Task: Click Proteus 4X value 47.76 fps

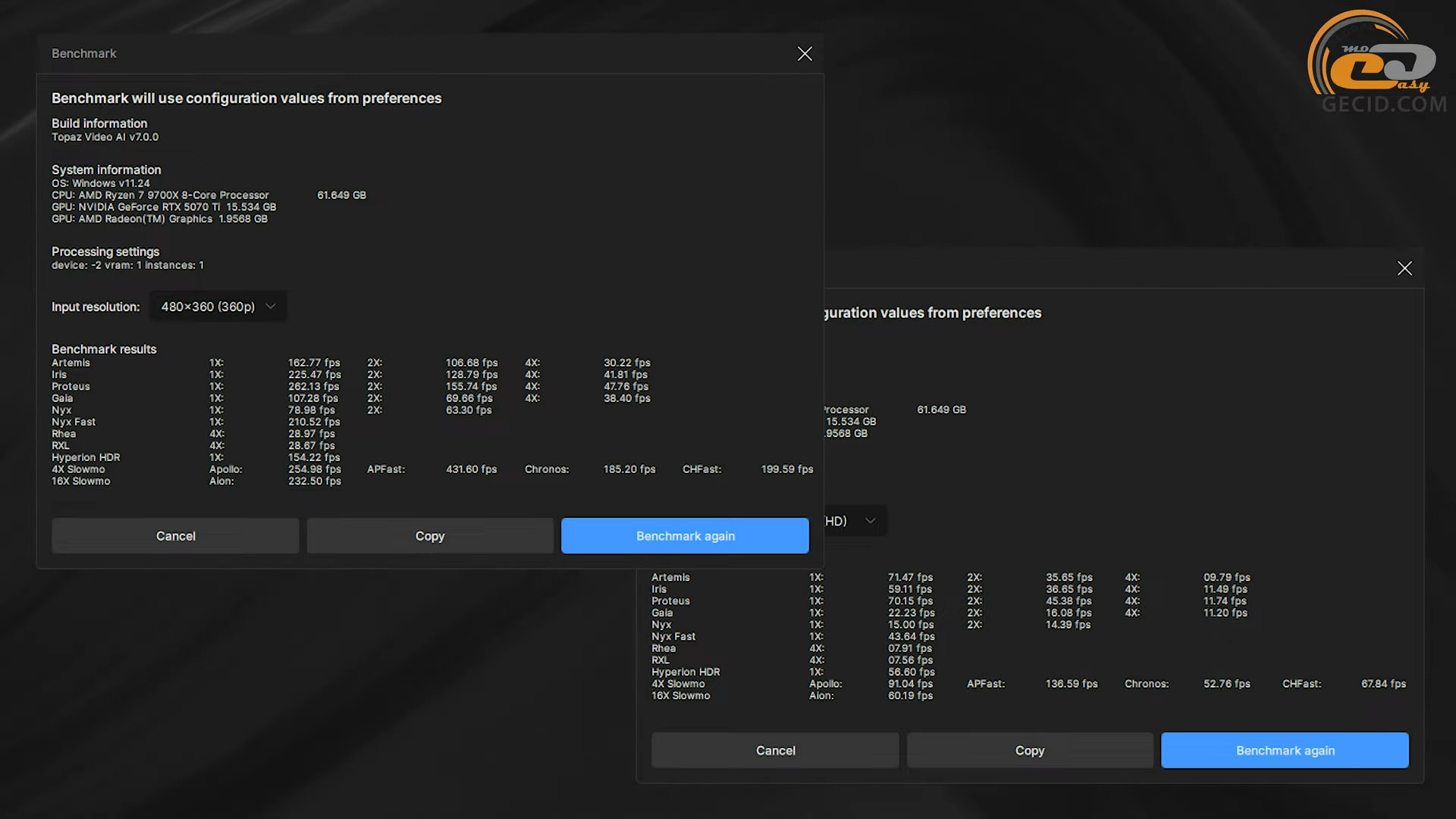Action: tap(626, 387)
